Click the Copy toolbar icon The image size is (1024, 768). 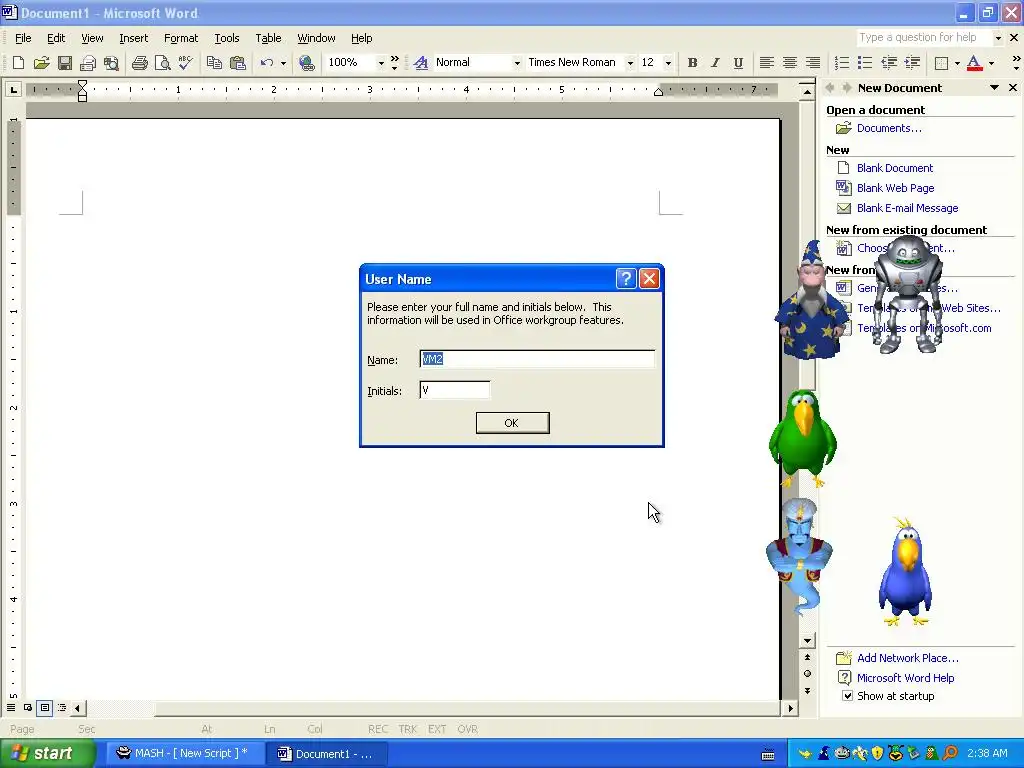coord(214,63)
